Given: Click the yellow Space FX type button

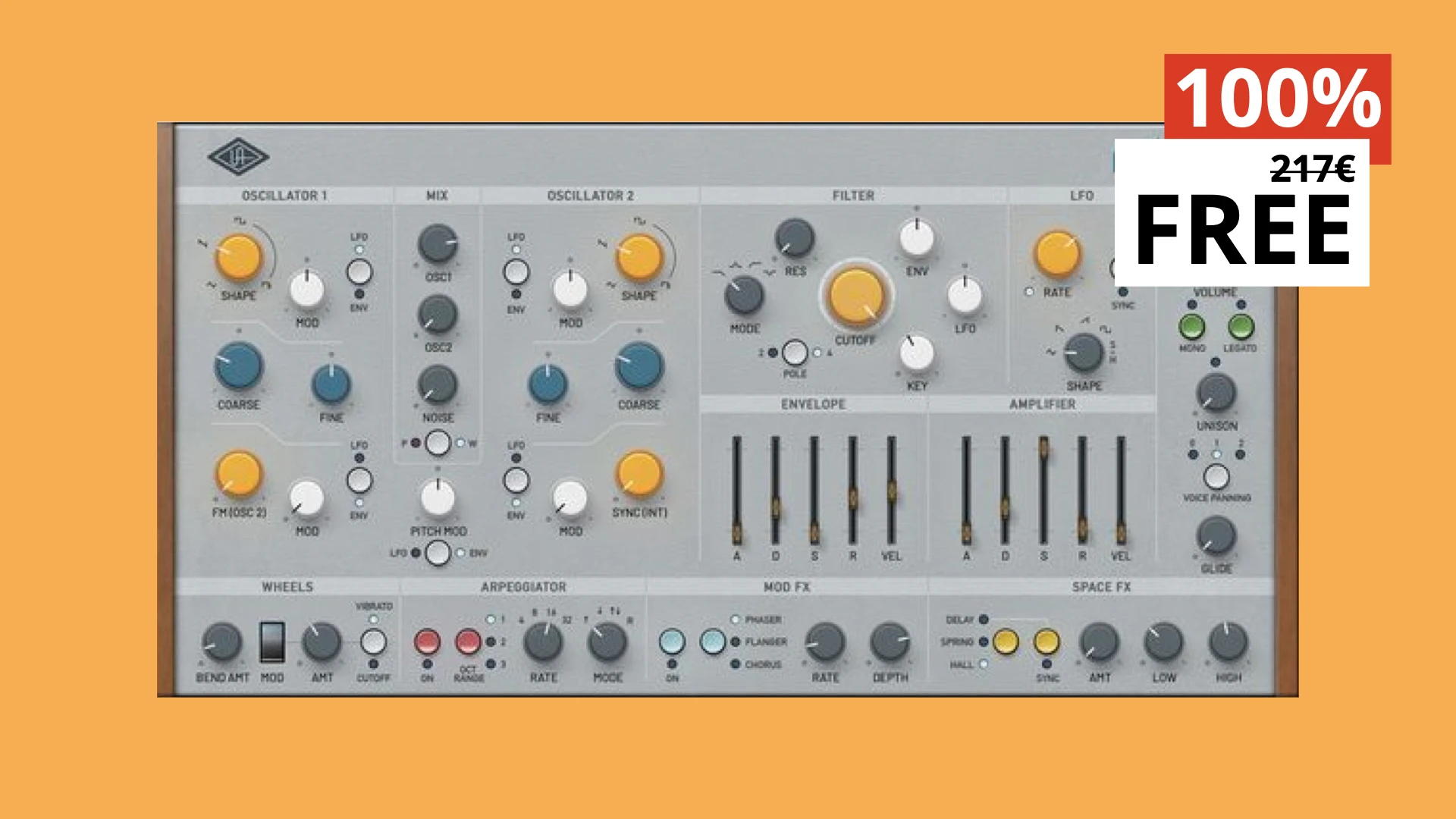Looking at the screenshot, I should pos(1006,642).
